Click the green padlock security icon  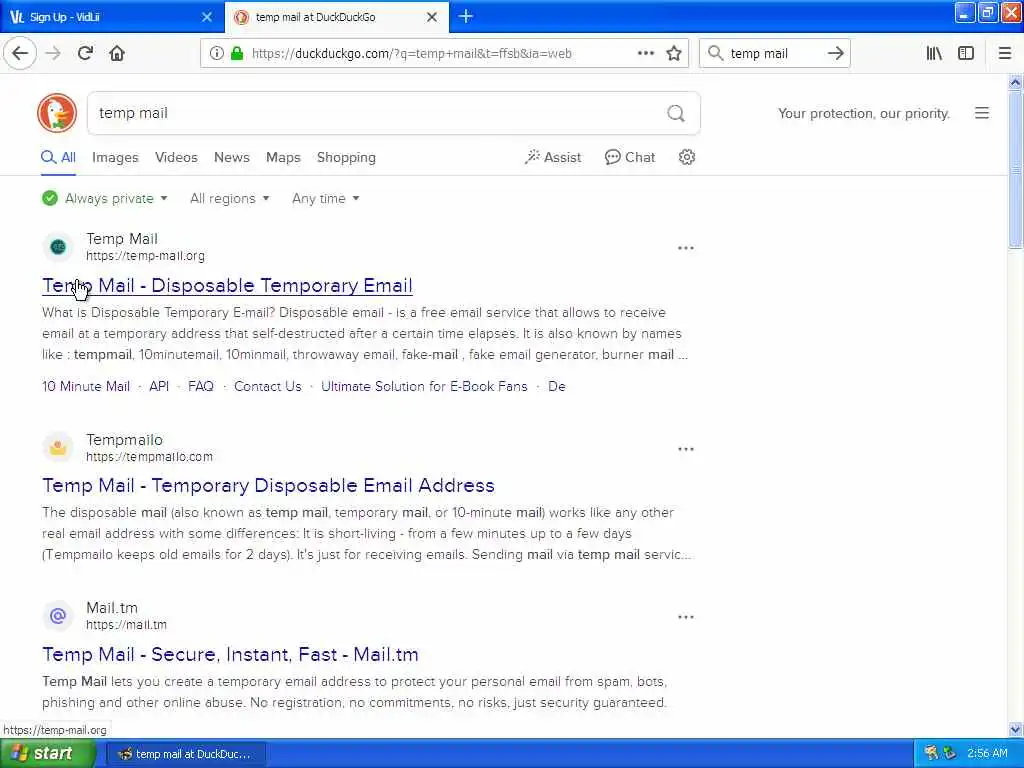(236, 54)
